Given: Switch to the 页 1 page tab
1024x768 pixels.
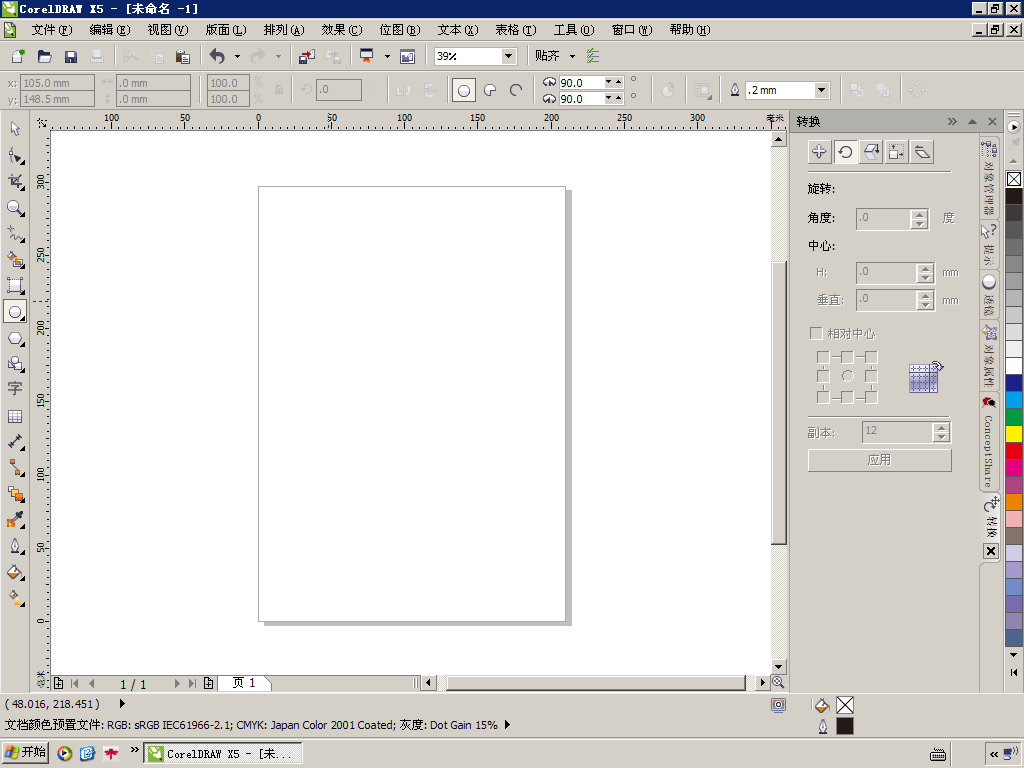Looking at the screenshot, I should [x=244, y=683].
